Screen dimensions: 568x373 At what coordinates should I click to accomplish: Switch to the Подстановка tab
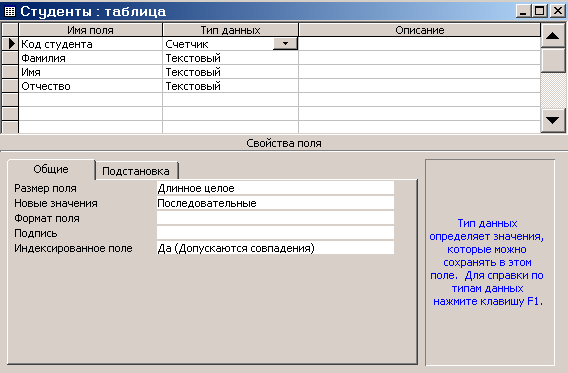click(136, 171)
